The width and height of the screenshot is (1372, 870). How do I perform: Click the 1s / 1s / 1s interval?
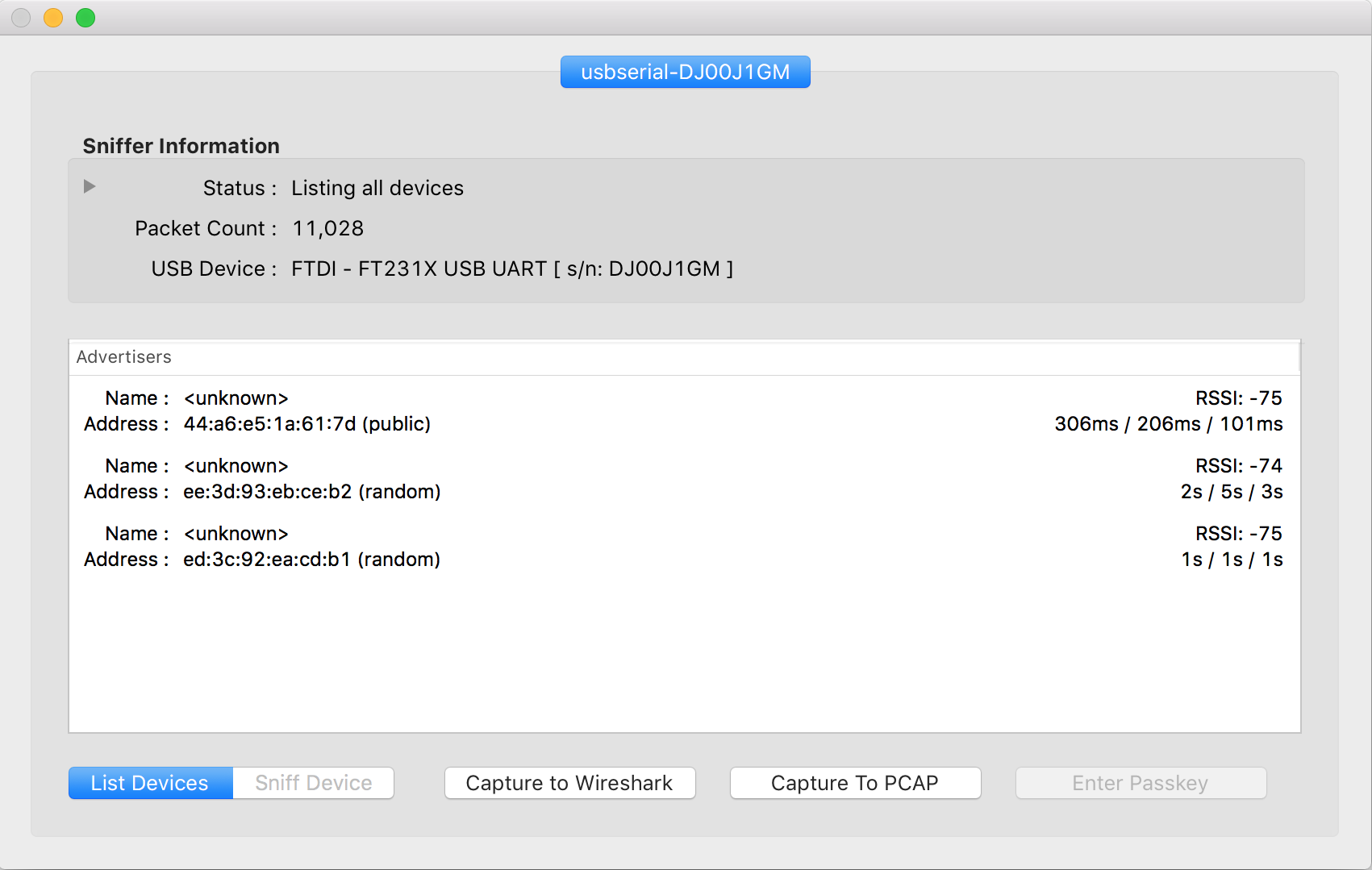click(x=1232, y=560)
